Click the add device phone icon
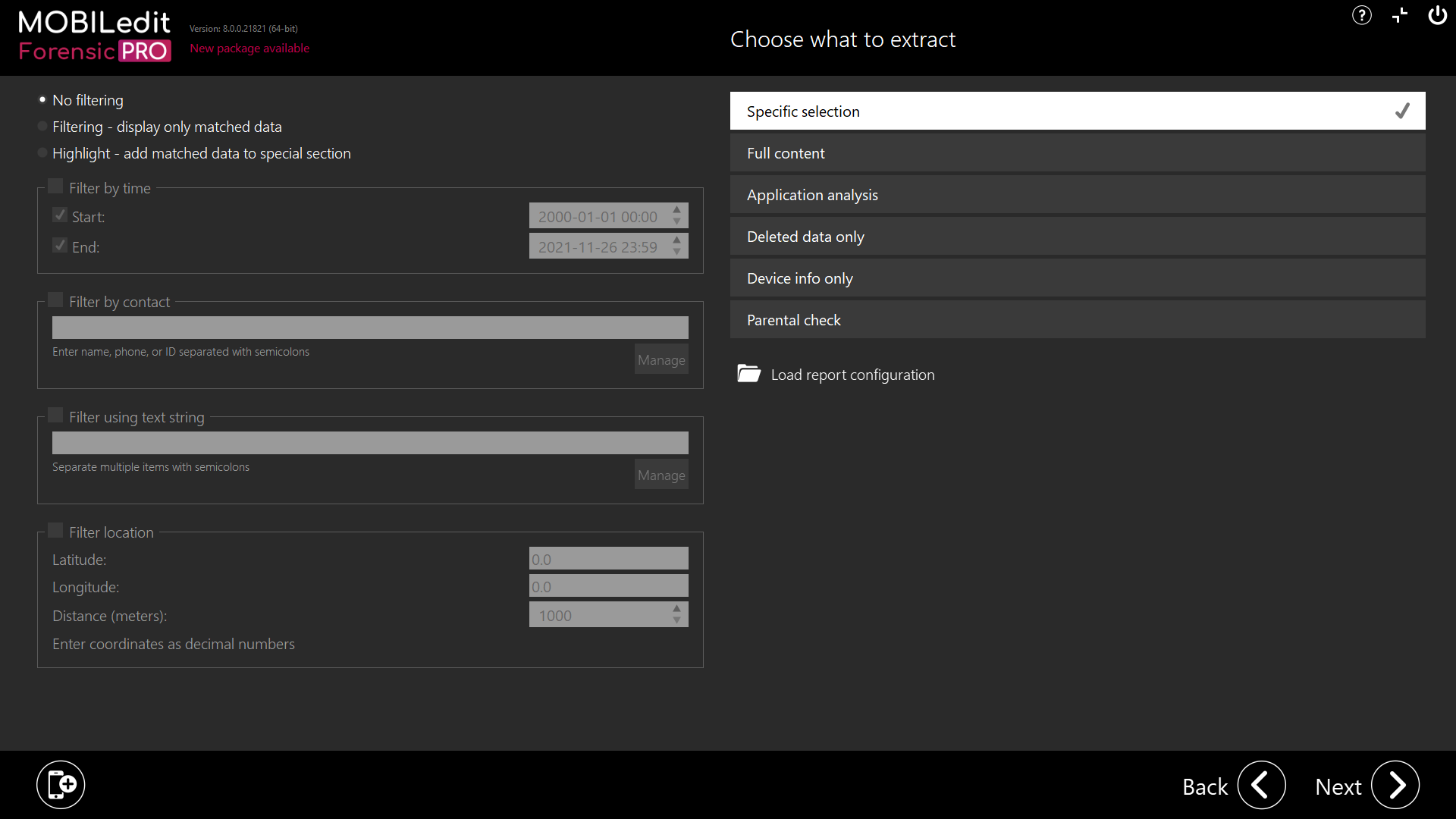The width and height of the screenshot is (1456, 819). point(61,785)
